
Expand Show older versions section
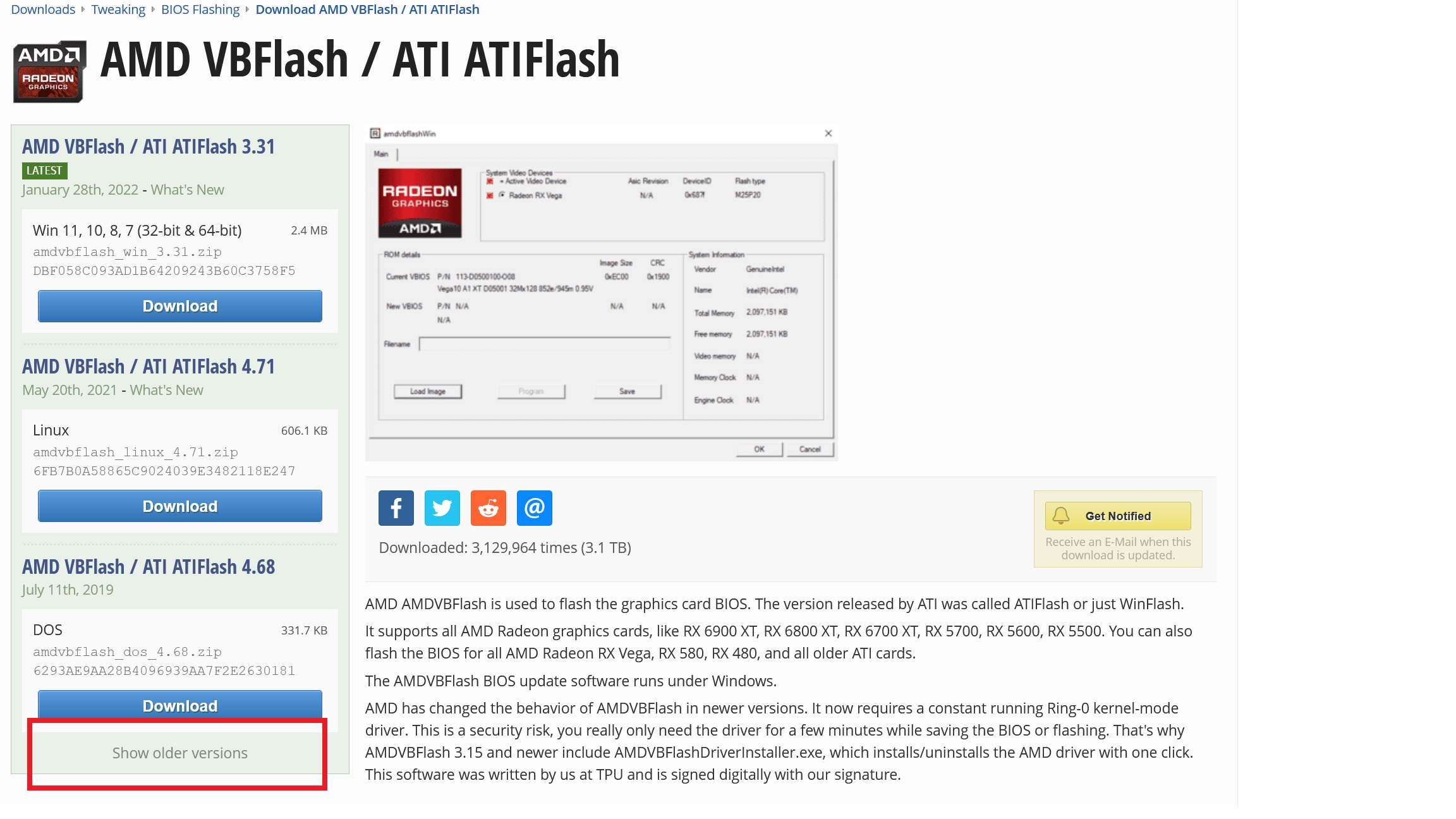click(180, 753)
